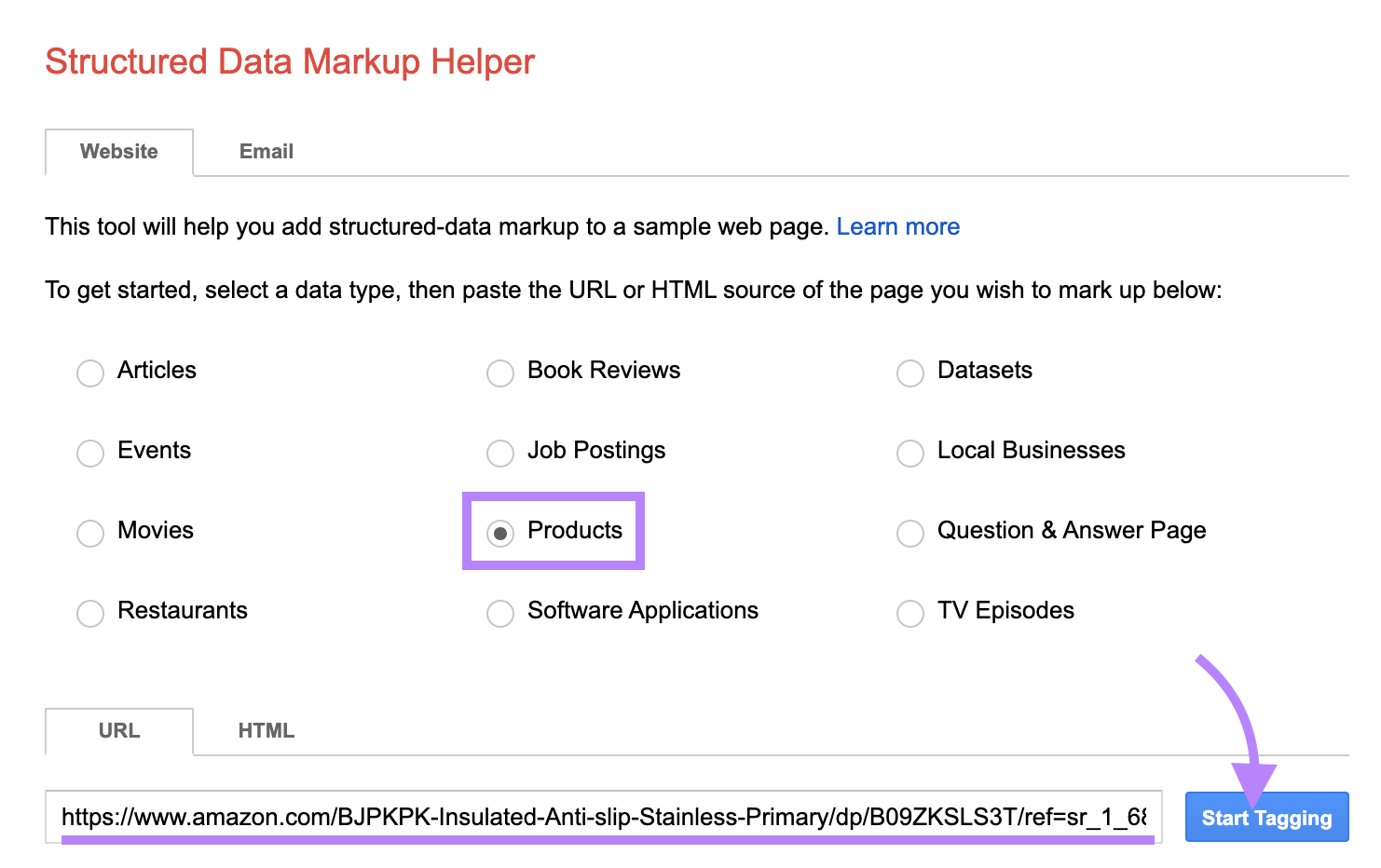Select Local Businesses data type
1381x868 pixels.
point(909,454)
